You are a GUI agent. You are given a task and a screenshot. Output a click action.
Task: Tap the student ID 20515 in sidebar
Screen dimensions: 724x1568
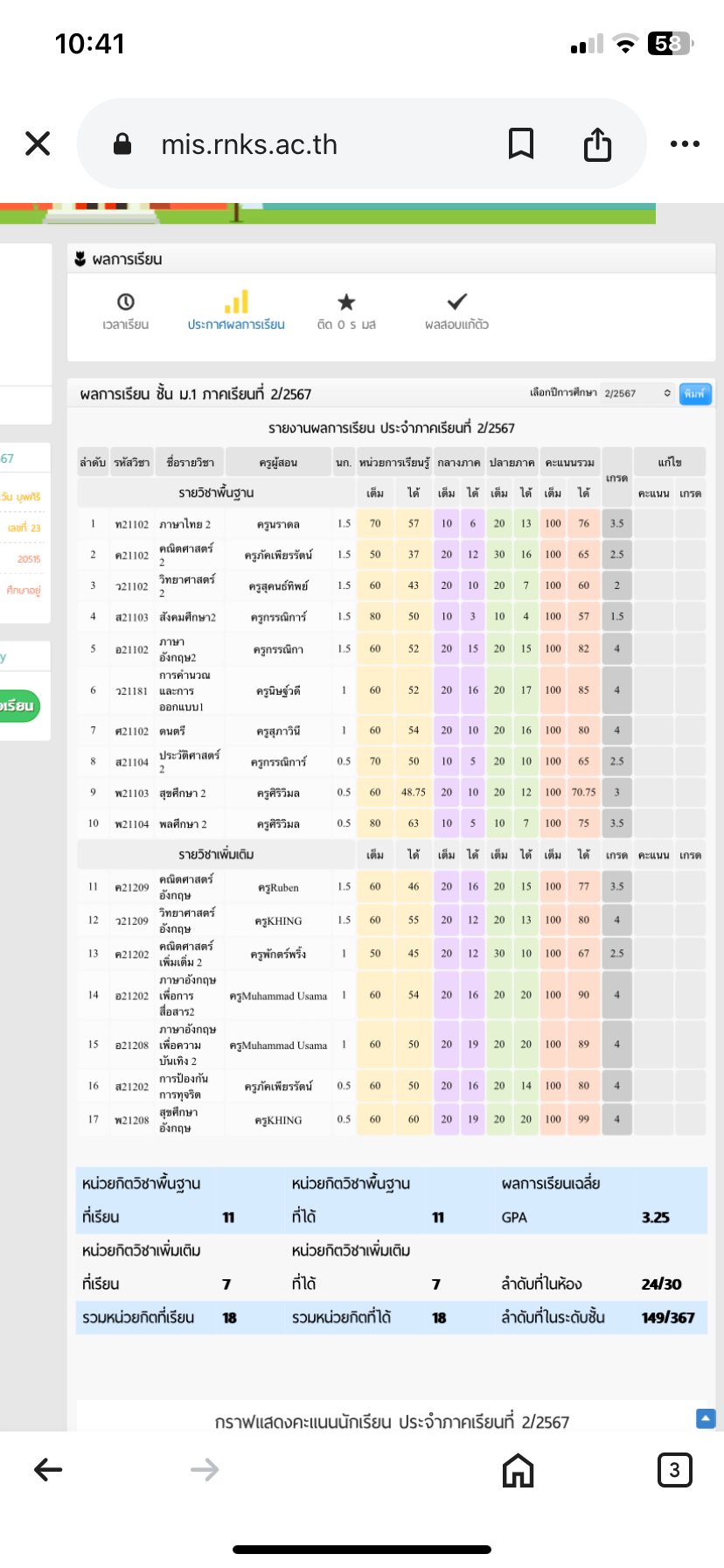[x=29, y=559]
